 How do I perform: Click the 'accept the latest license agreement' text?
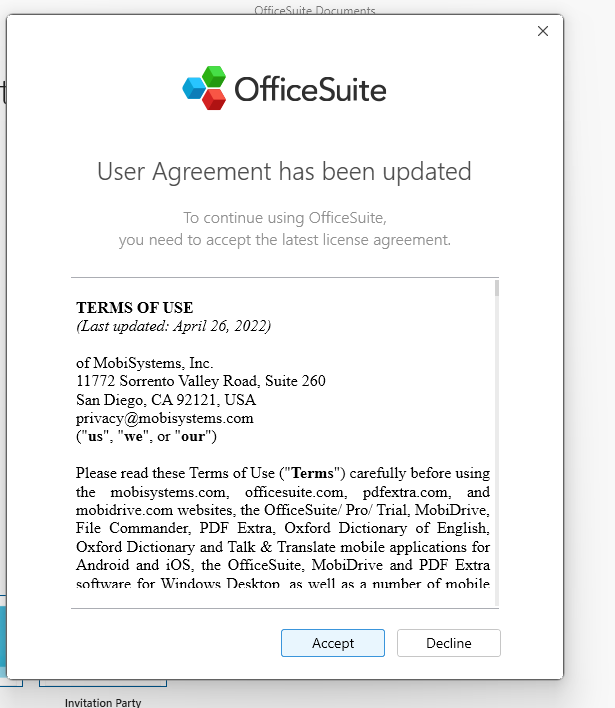(284, 240)
